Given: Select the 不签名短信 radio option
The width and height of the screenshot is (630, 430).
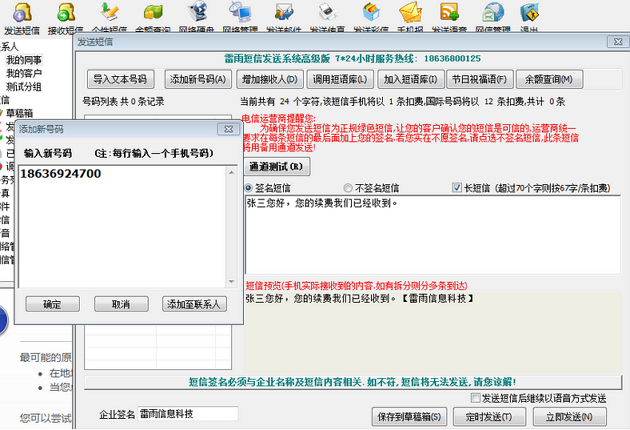Looking at the screenshot, I should (x=348, y=187).
